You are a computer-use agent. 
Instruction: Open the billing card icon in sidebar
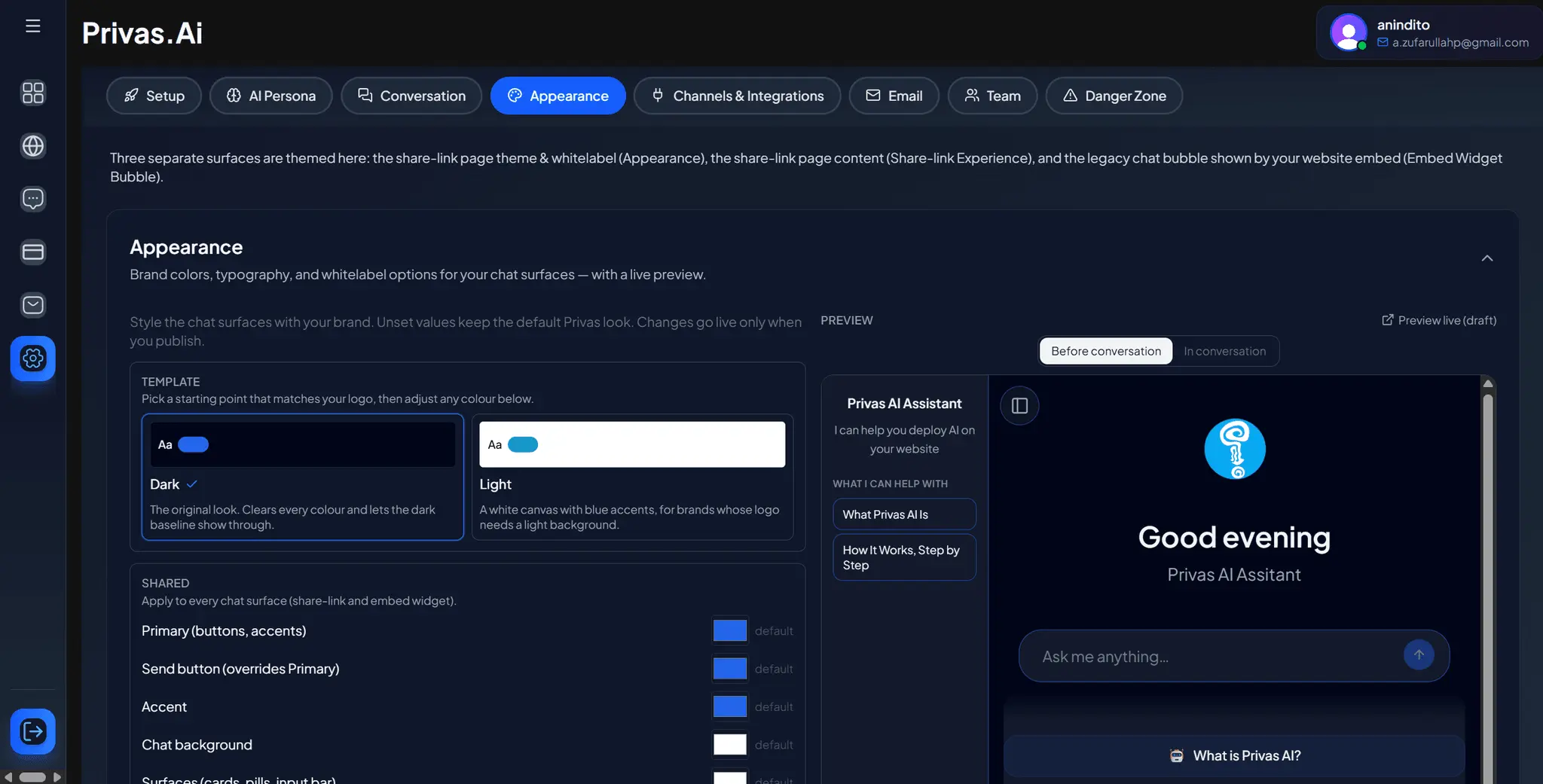click(x=33, y=252)
